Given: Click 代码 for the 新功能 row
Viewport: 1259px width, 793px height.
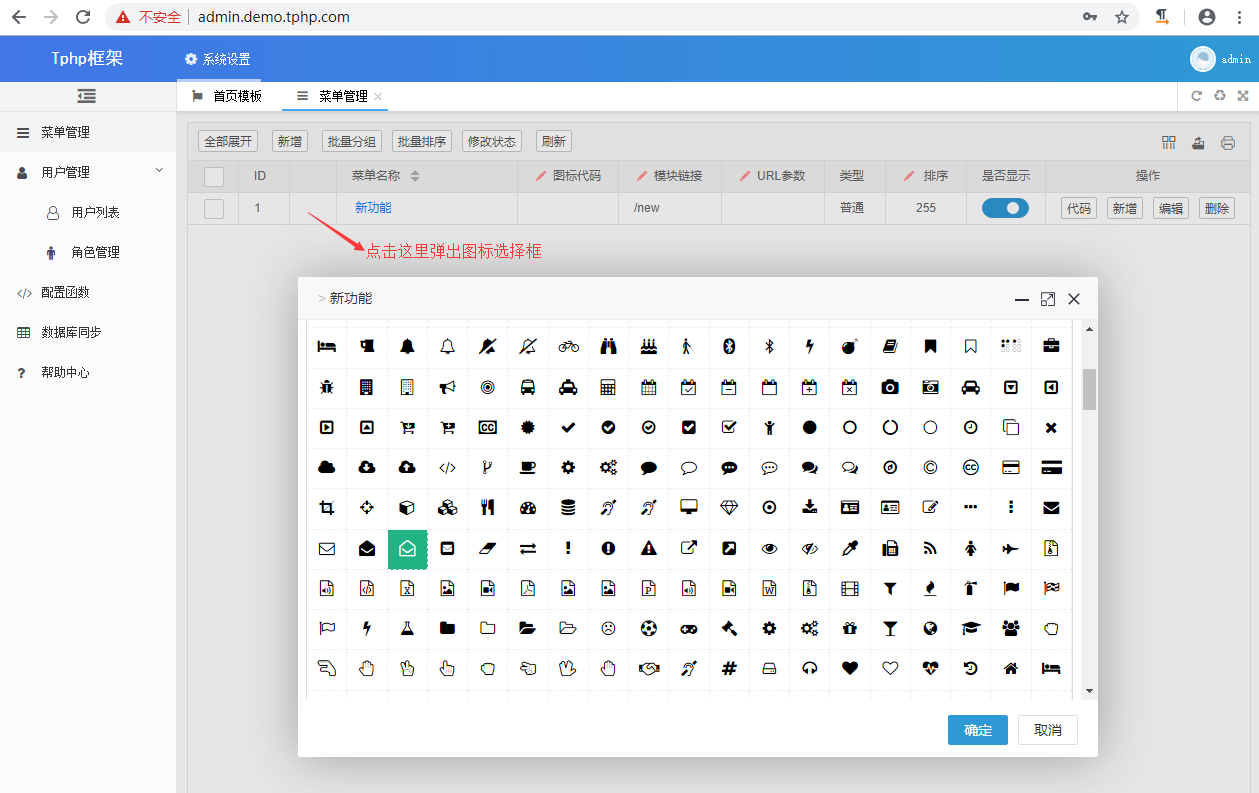Looking at the screenshot, I should pos(1079,208).
